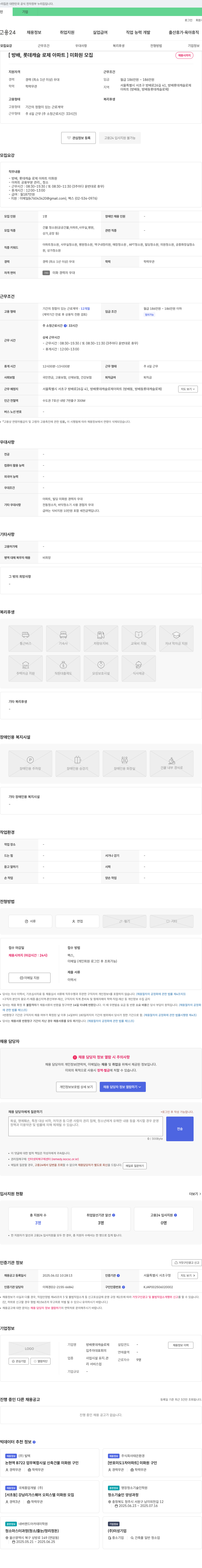Switch to the 복리후생 tab
The width and height of the screenshot is (202, 1568).
click(119, 46)
